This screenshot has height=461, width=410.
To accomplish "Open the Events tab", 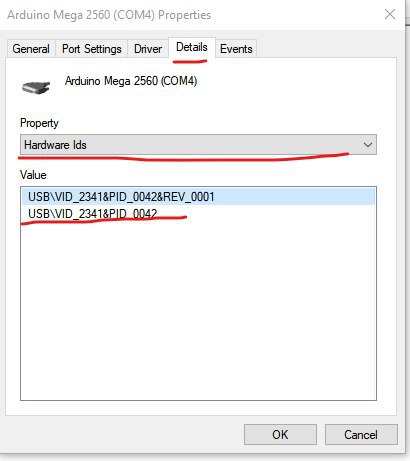I will pyautogui.click(x=236, y=49).
